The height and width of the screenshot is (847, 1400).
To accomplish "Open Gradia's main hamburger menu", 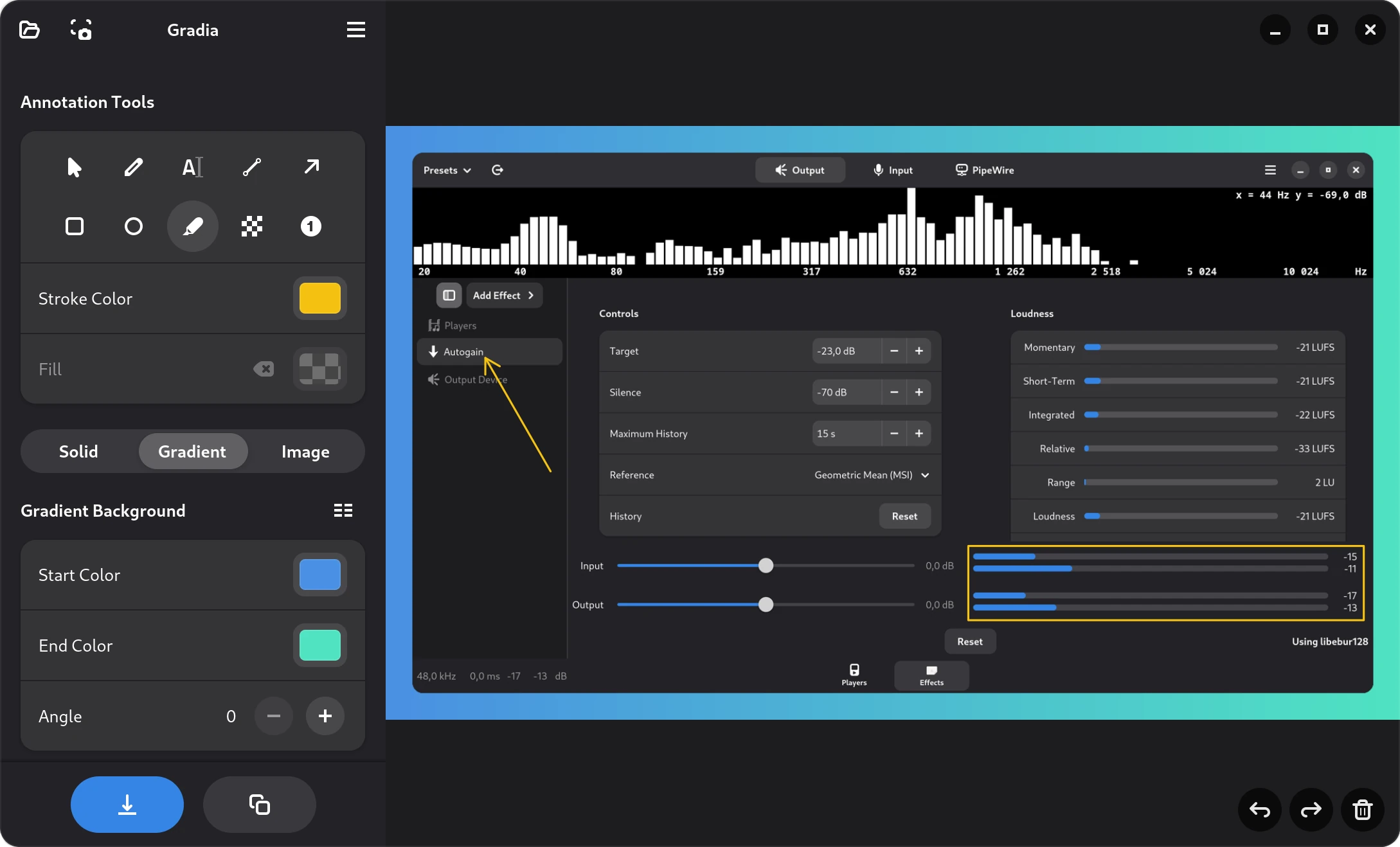I will point(355,30).
